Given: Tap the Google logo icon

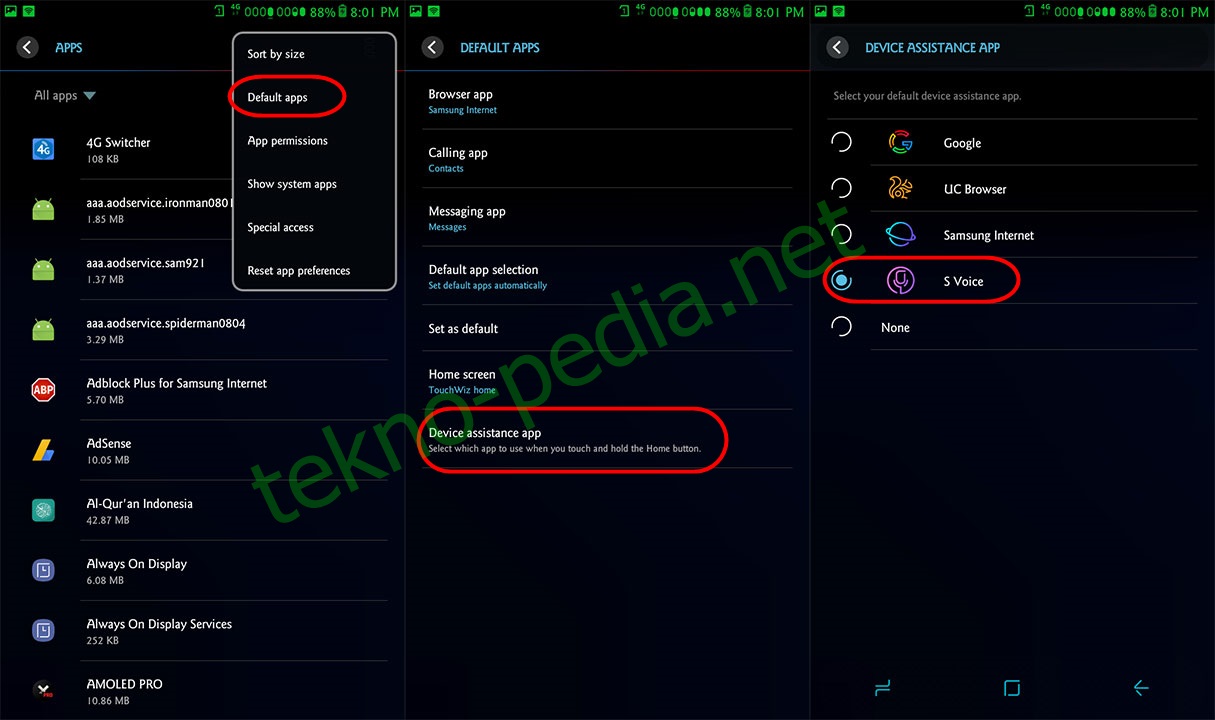Looking at the screenshot, I should tap(901, 143).
